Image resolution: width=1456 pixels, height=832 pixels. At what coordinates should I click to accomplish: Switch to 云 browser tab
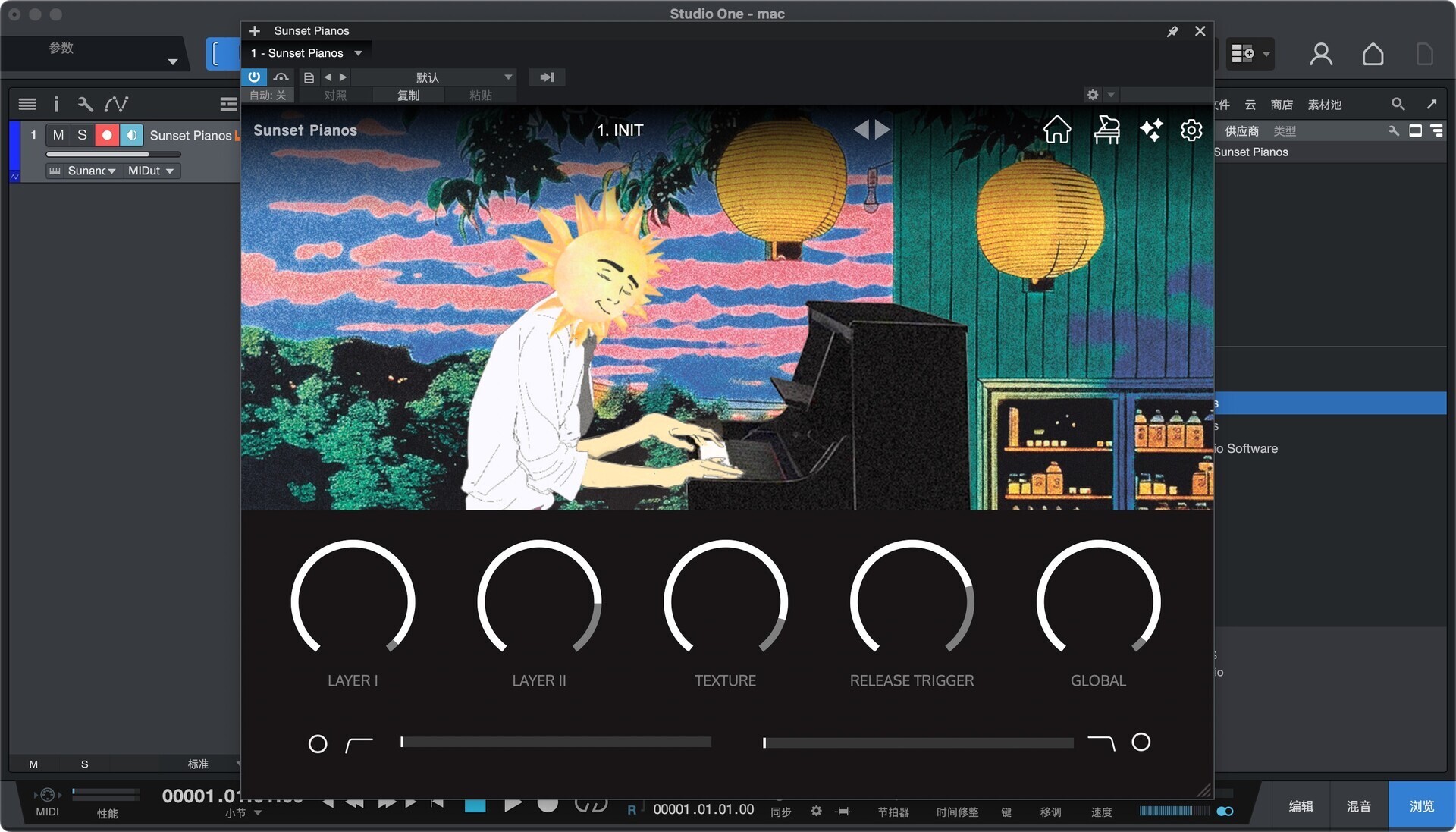pyautogui.click(x=1250, y=105)
